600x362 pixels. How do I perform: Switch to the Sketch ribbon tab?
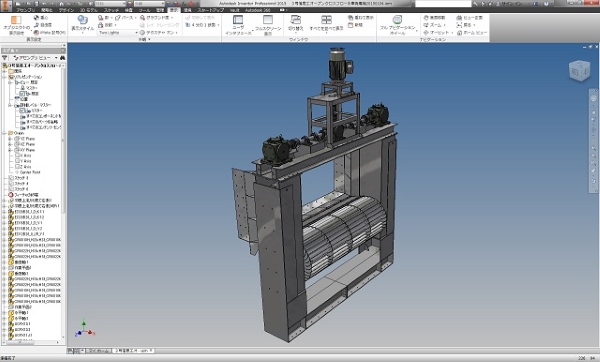click(111, 10)
